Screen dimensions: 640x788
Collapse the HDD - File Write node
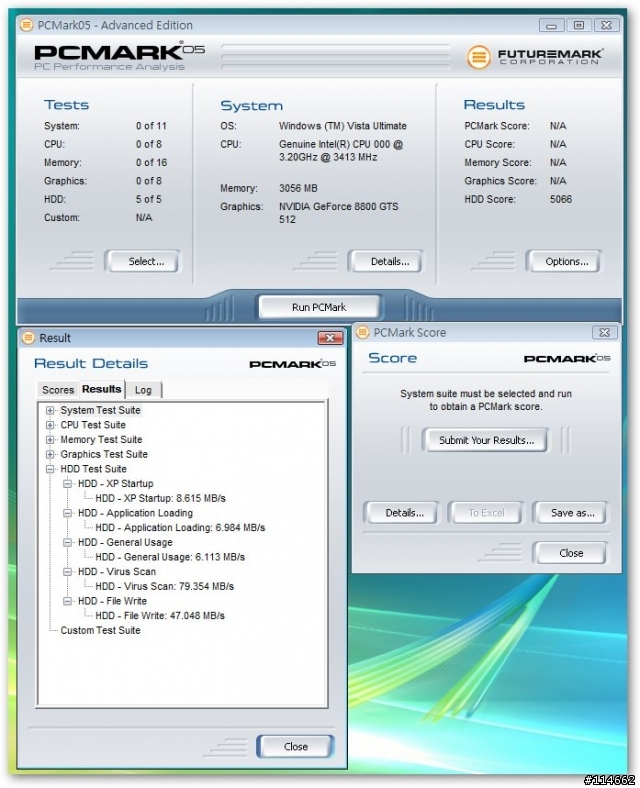(67, 601)
